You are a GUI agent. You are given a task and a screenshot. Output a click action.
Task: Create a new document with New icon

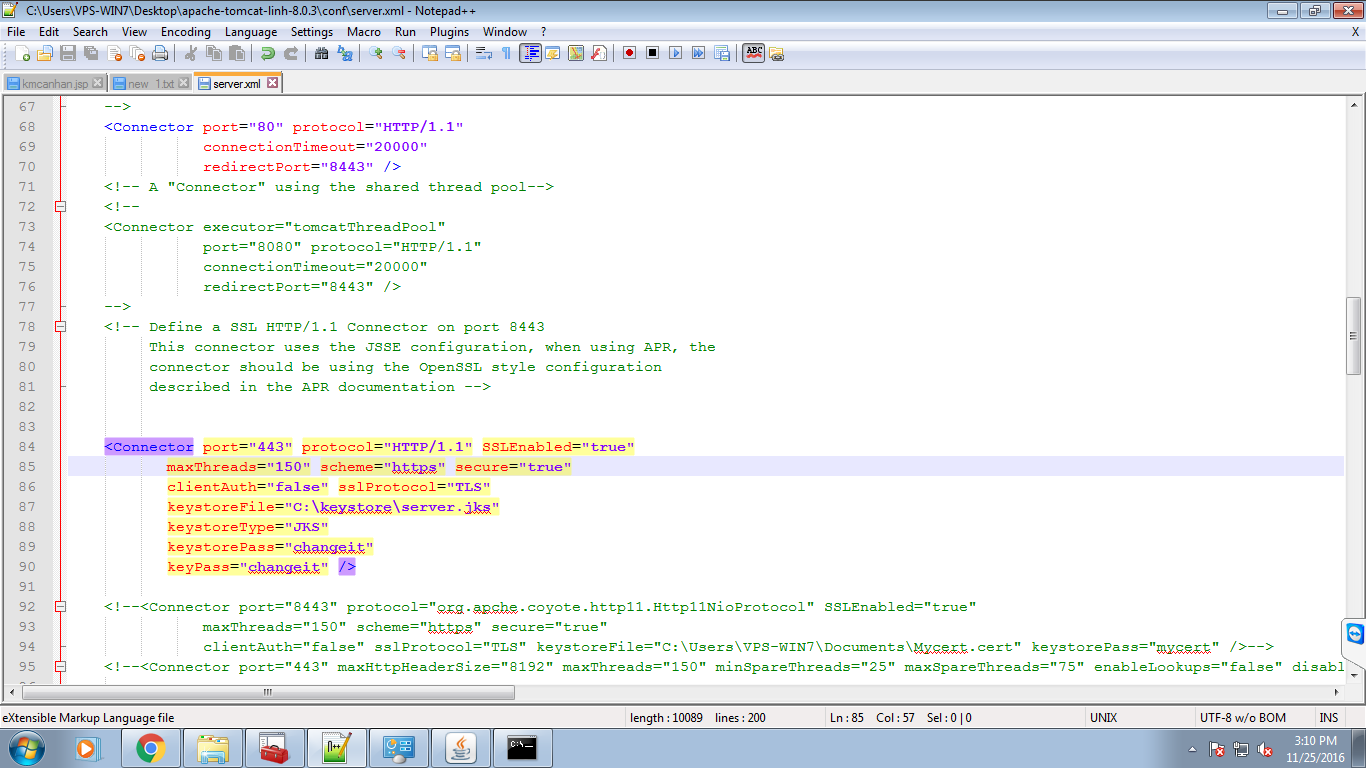point(22,53)
